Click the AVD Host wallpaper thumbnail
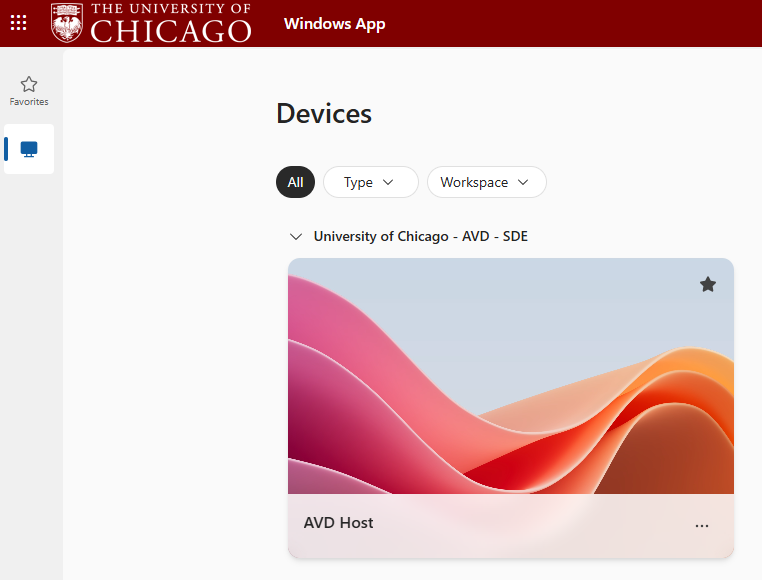This screenshot has height=580, width=762. pos(511,376)
